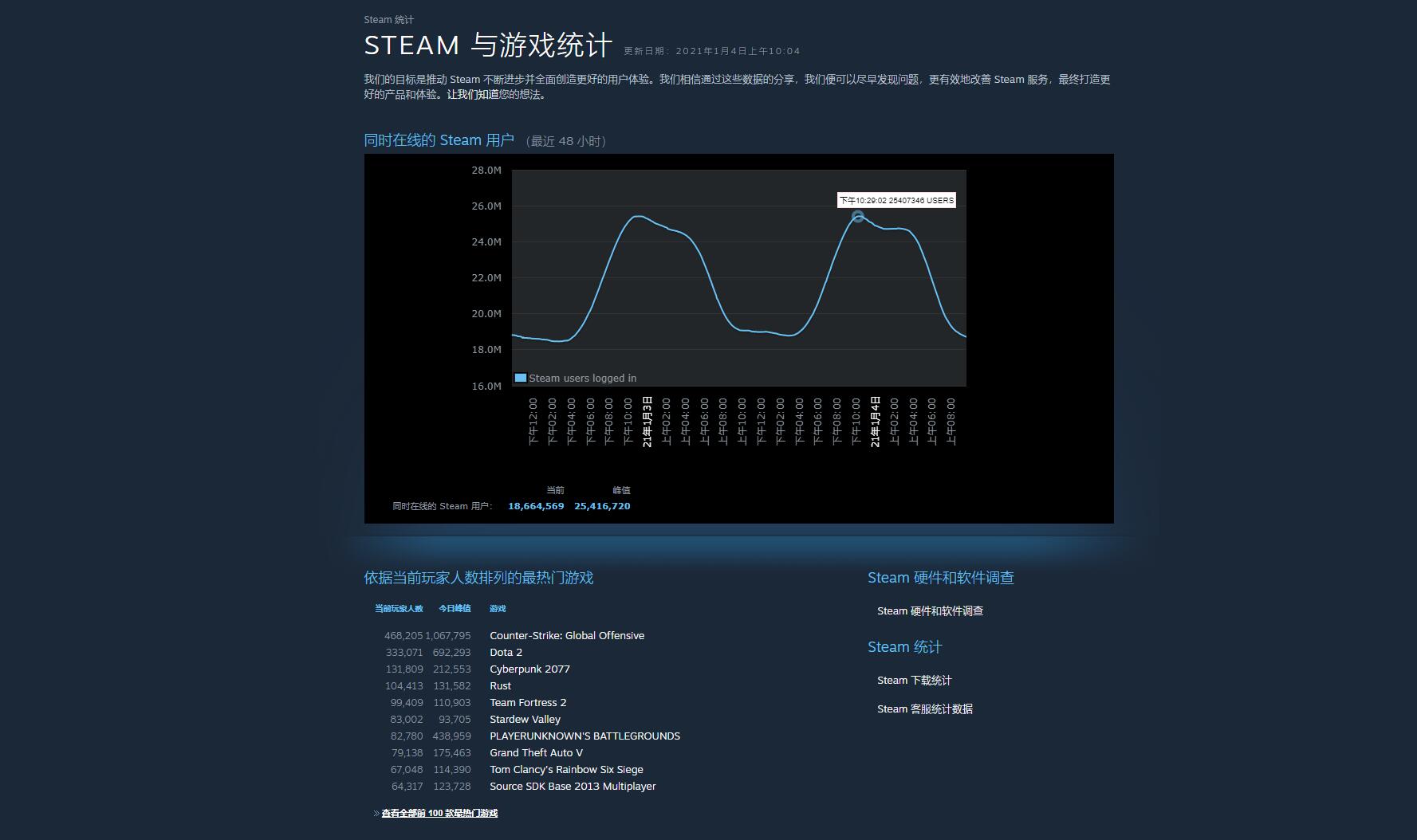Open 'Steam 硬件和软件调查' survey link in the sidebar list
This screenshot has height=840, width=1417.
(930, 610)
